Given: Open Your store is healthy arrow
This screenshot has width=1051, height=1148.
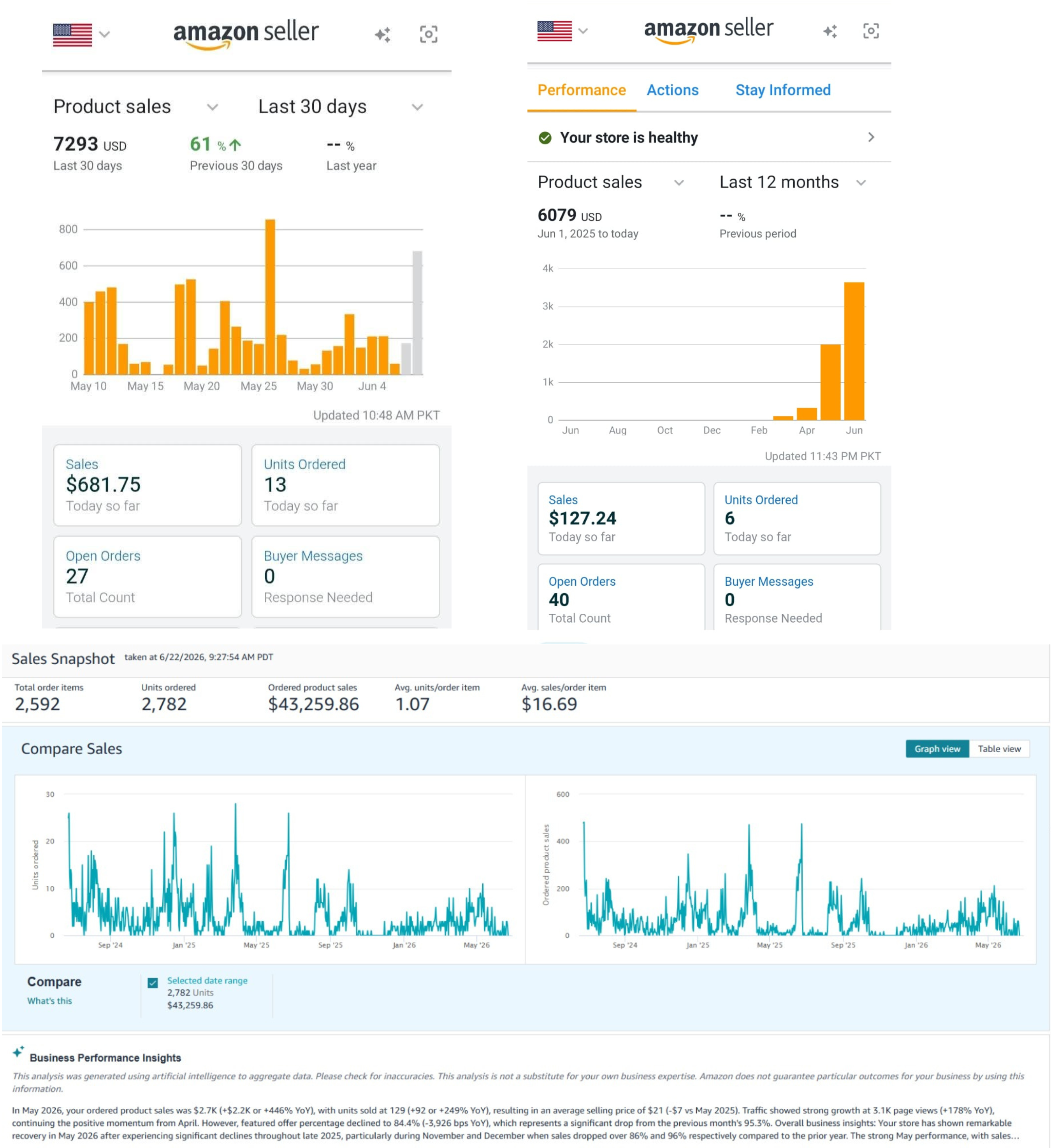Looking at the screenshot, I should (x=870, y=137).
